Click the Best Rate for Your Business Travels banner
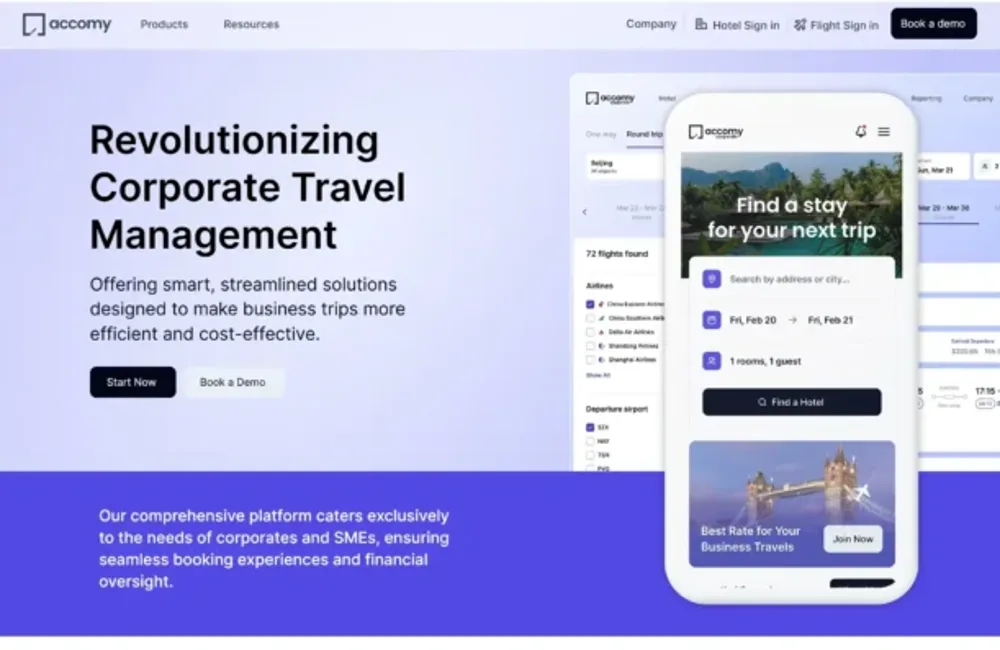 click(x=791, y=504)
